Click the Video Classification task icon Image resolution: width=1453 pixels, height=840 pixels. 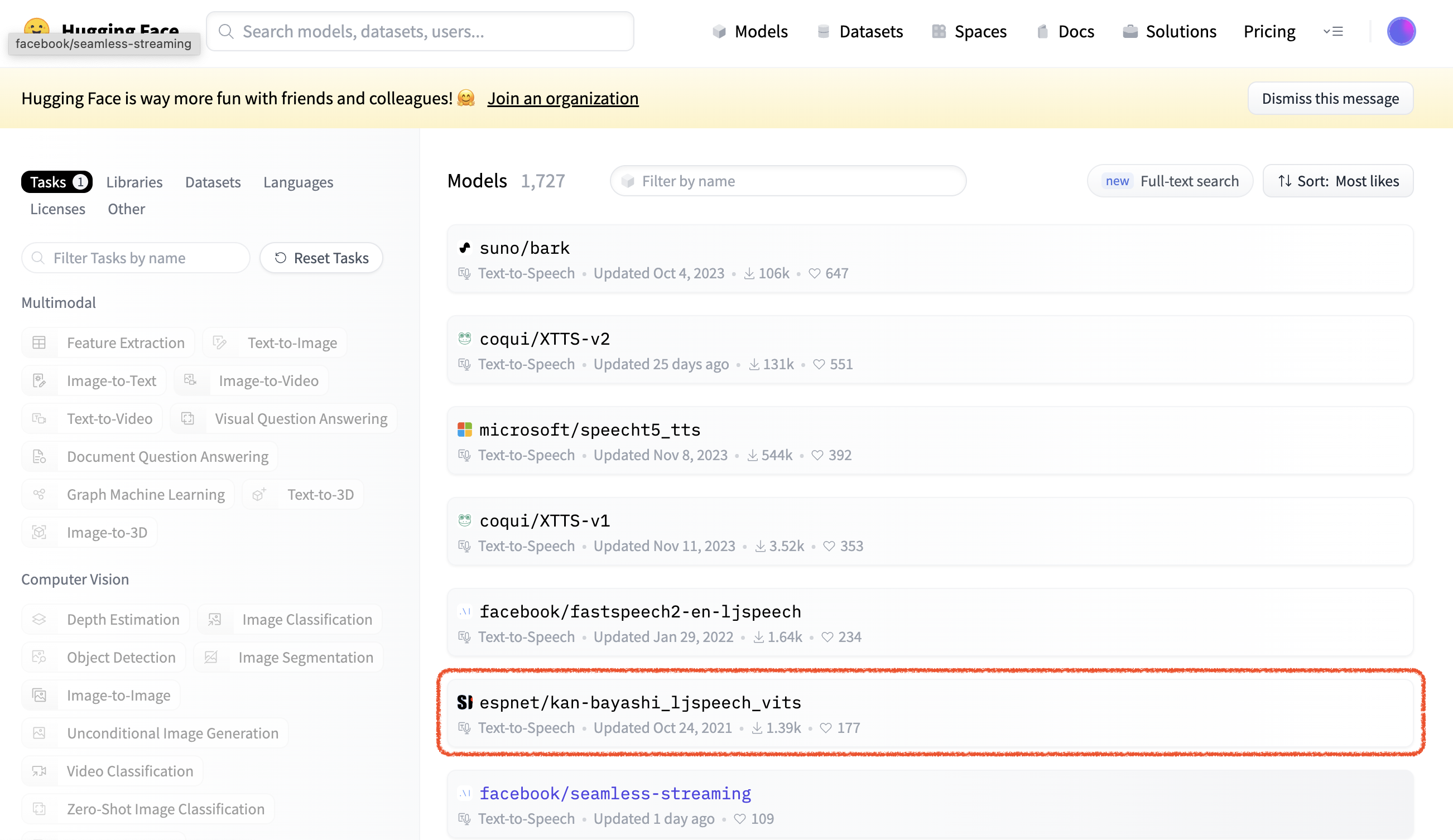[x=39, y=771]
